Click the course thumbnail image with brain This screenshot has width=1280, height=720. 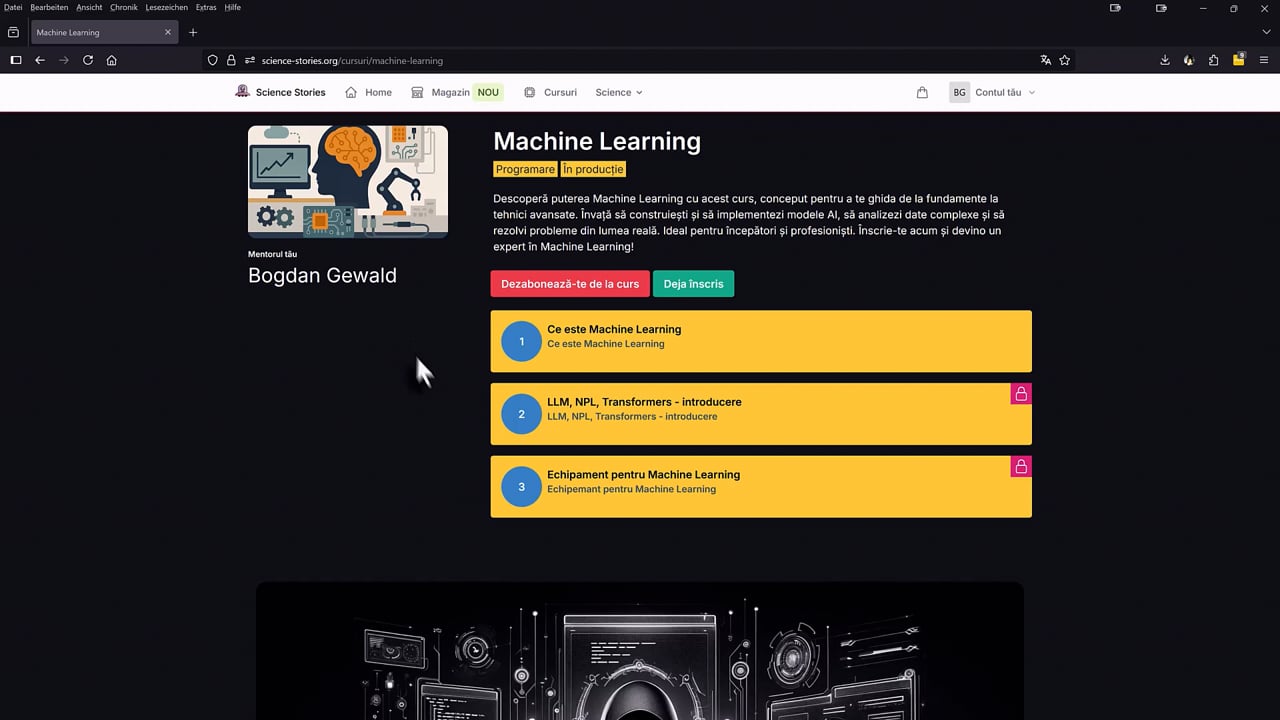[x=348, y=182]
